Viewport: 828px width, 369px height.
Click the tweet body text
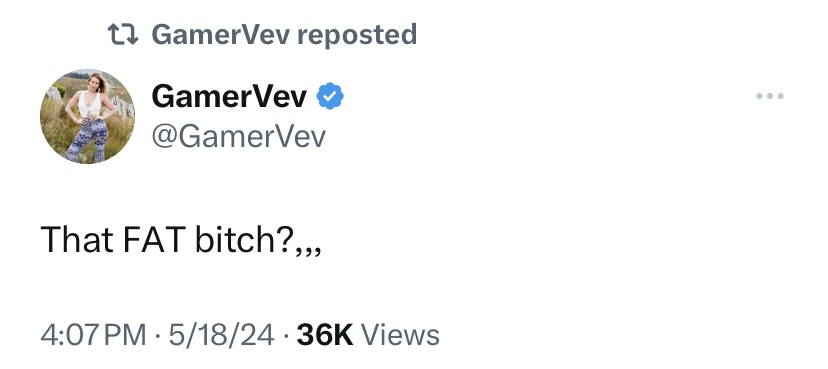(181, 239)
